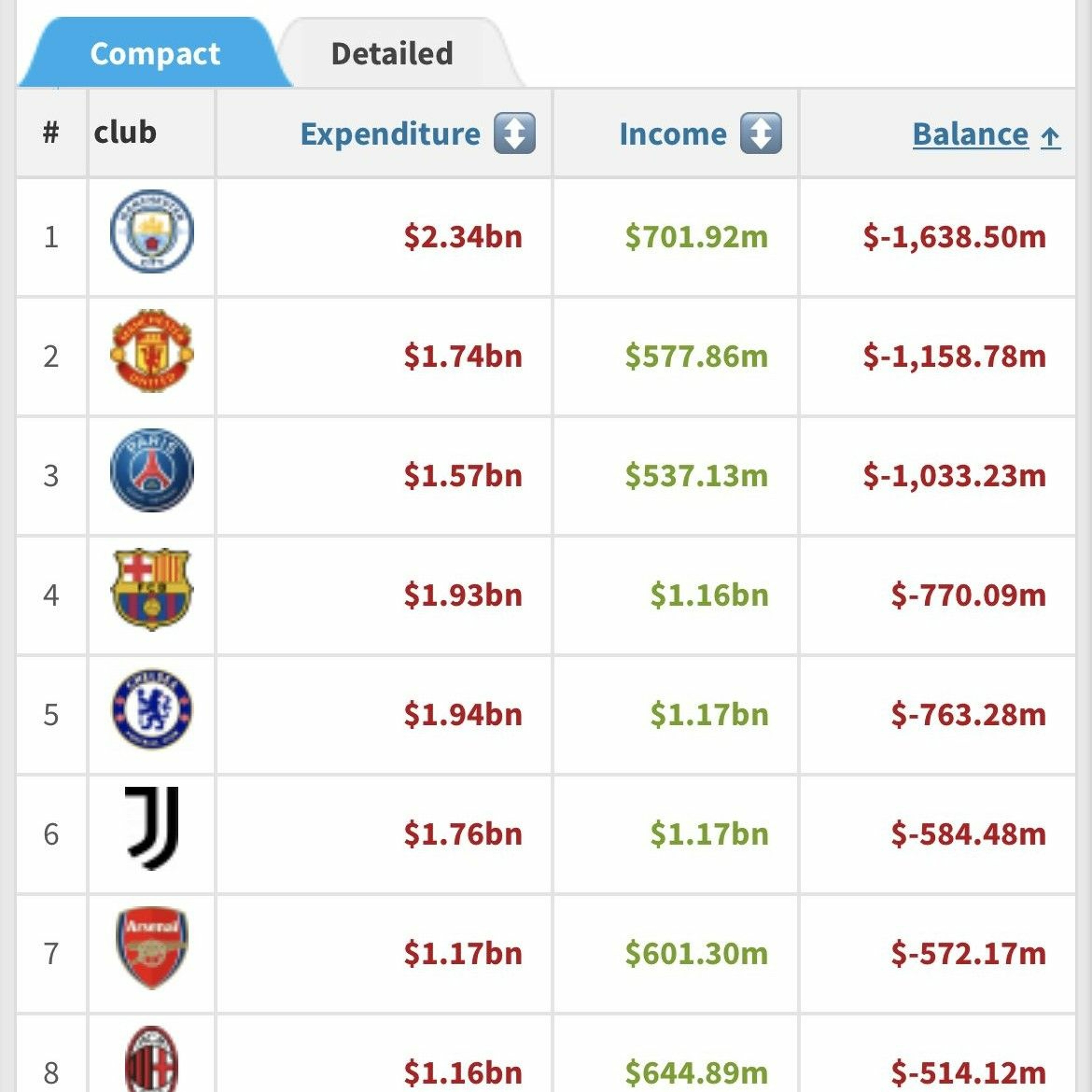This screenshot has width=1092, height=1092.
Task: Click the Expenditure column header text
Action: pyautogui.click(x=390, y=135)
